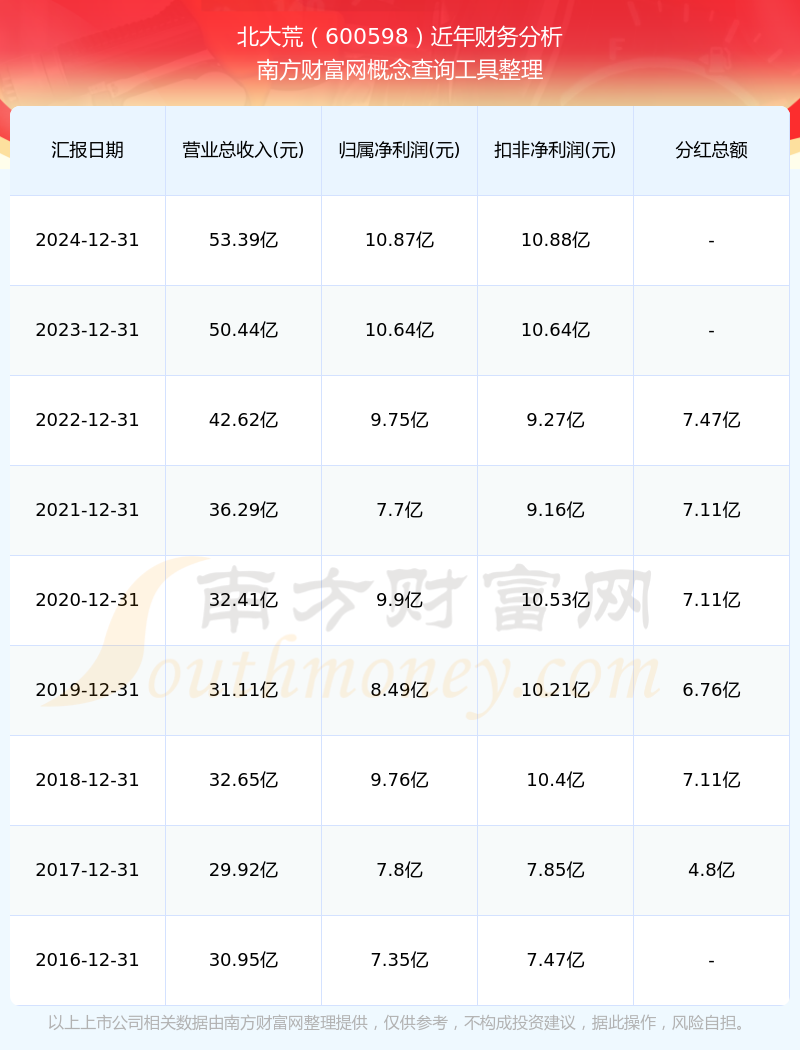The image size is (800, 1050).
Task: Select the 10.53亿 cell
Action: pos(556,600)
